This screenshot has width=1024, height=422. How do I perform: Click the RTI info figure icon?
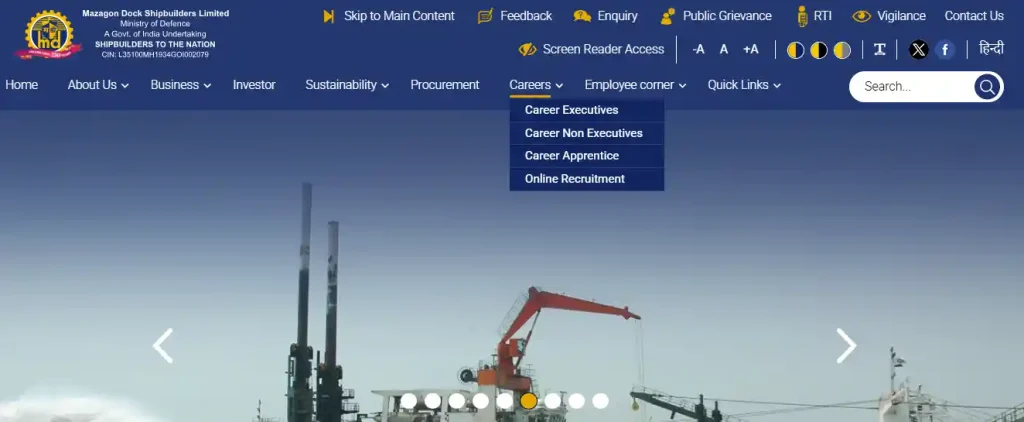click(x=802, y=16)
